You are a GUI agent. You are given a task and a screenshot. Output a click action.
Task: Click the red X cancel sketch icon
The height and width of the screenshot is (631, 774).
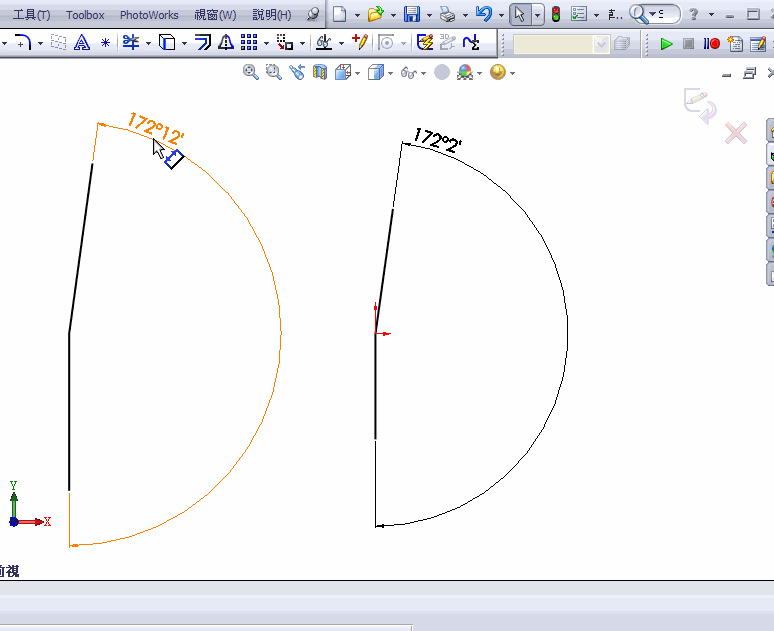click(x=735, y=133)
